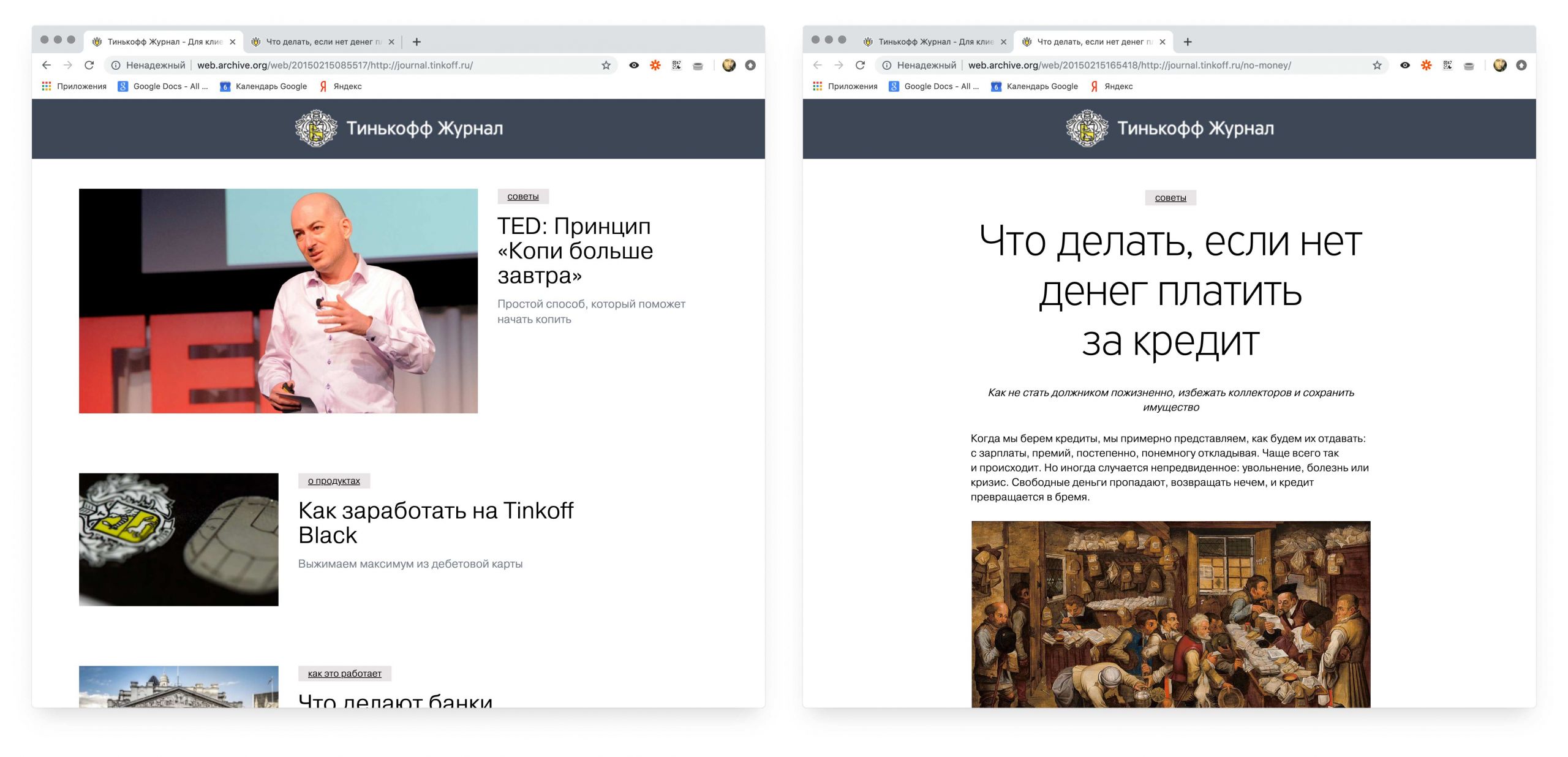Image resolution: width=1568 pixels, height=757 pixels.
Task: Open Google Docs bookmark in left window
Action: (163, 86)
